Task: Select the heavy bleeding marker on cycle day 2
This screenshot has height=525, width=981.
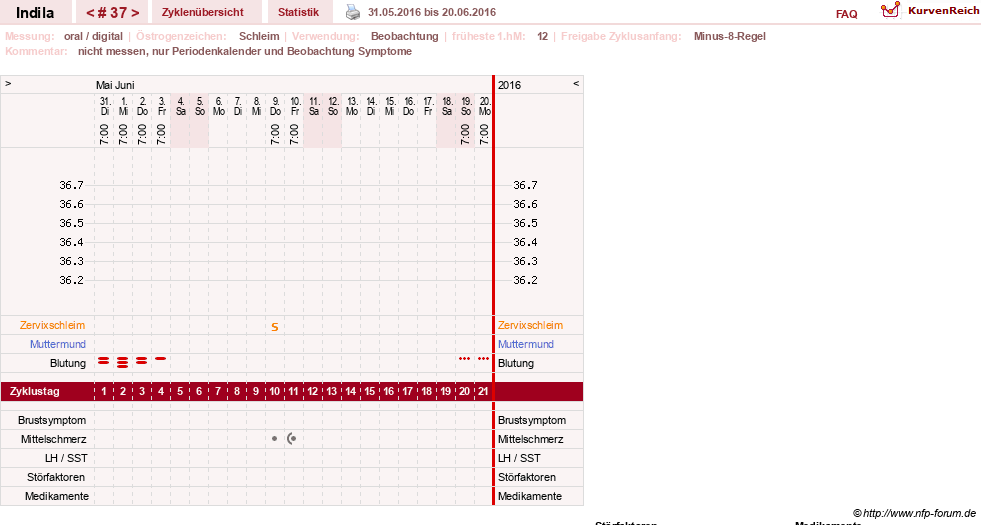Action: coord(123,362)
